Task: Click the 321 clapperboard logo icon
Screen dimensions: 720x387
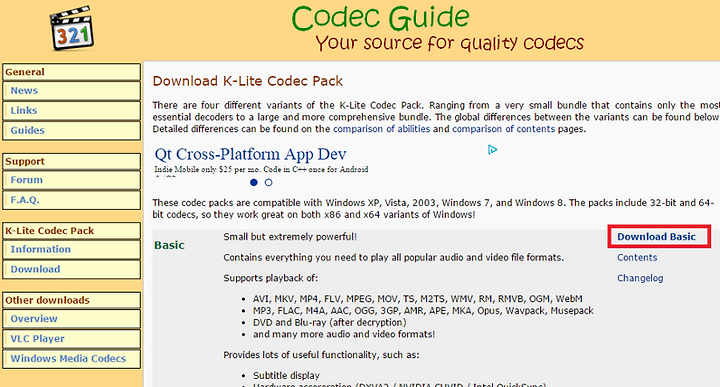Action: pos(72,28)
